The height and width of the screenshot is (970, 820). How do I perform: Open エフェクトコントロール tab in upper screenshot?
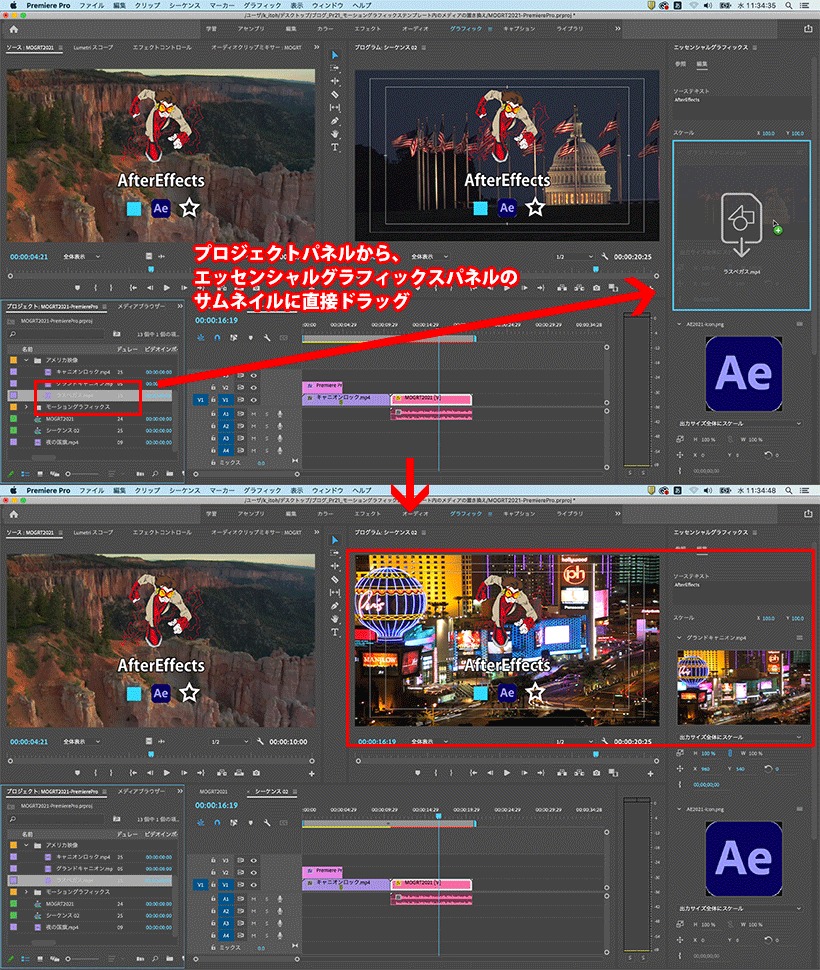click(x=161, y=47)
